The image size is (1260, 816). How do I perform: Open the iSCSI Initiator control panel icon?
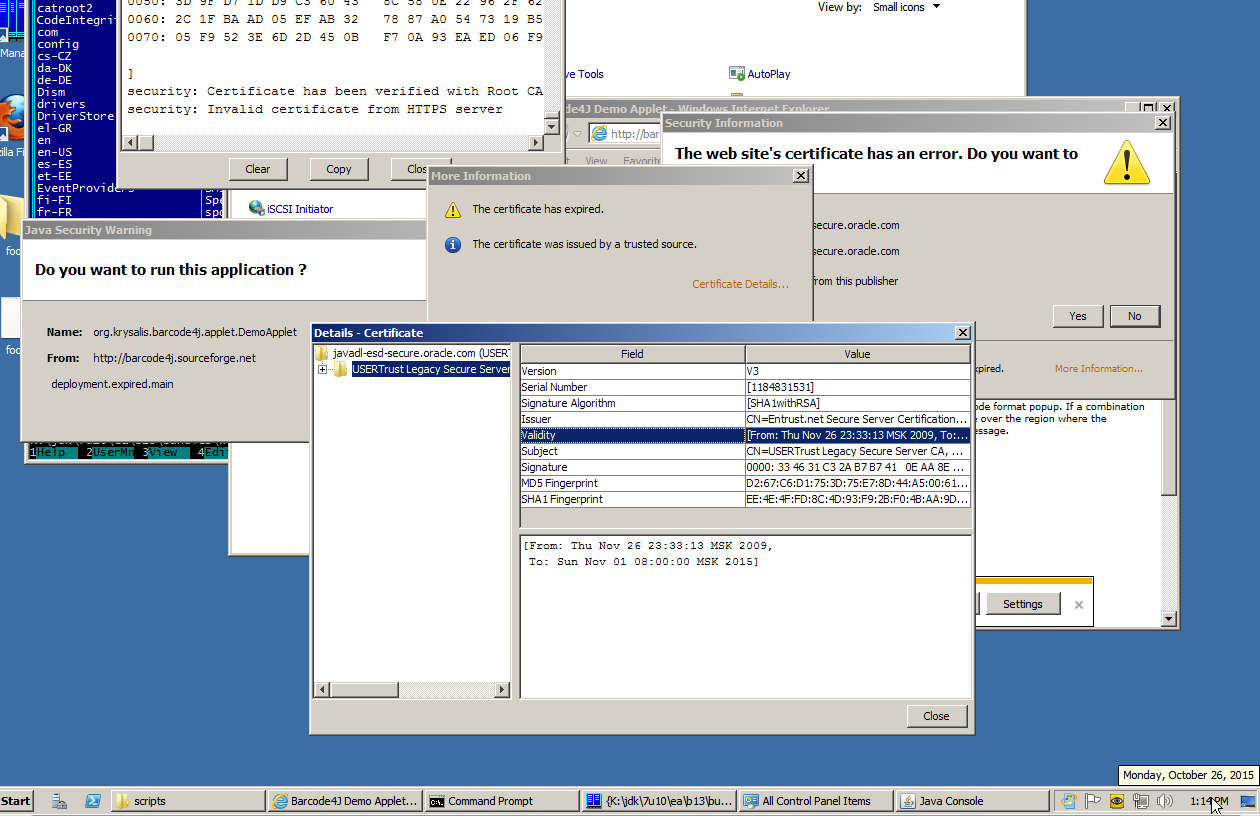tap(299, 209)
